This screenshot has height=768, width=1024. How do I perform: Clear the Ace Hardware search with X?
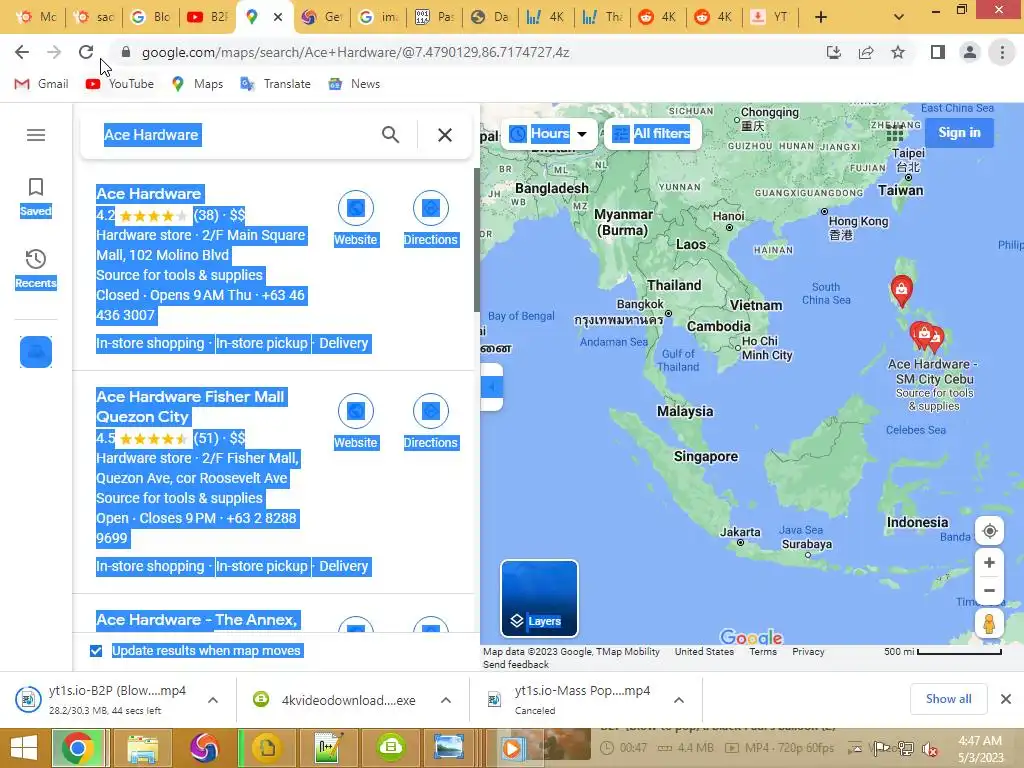[x=445, y=135]
